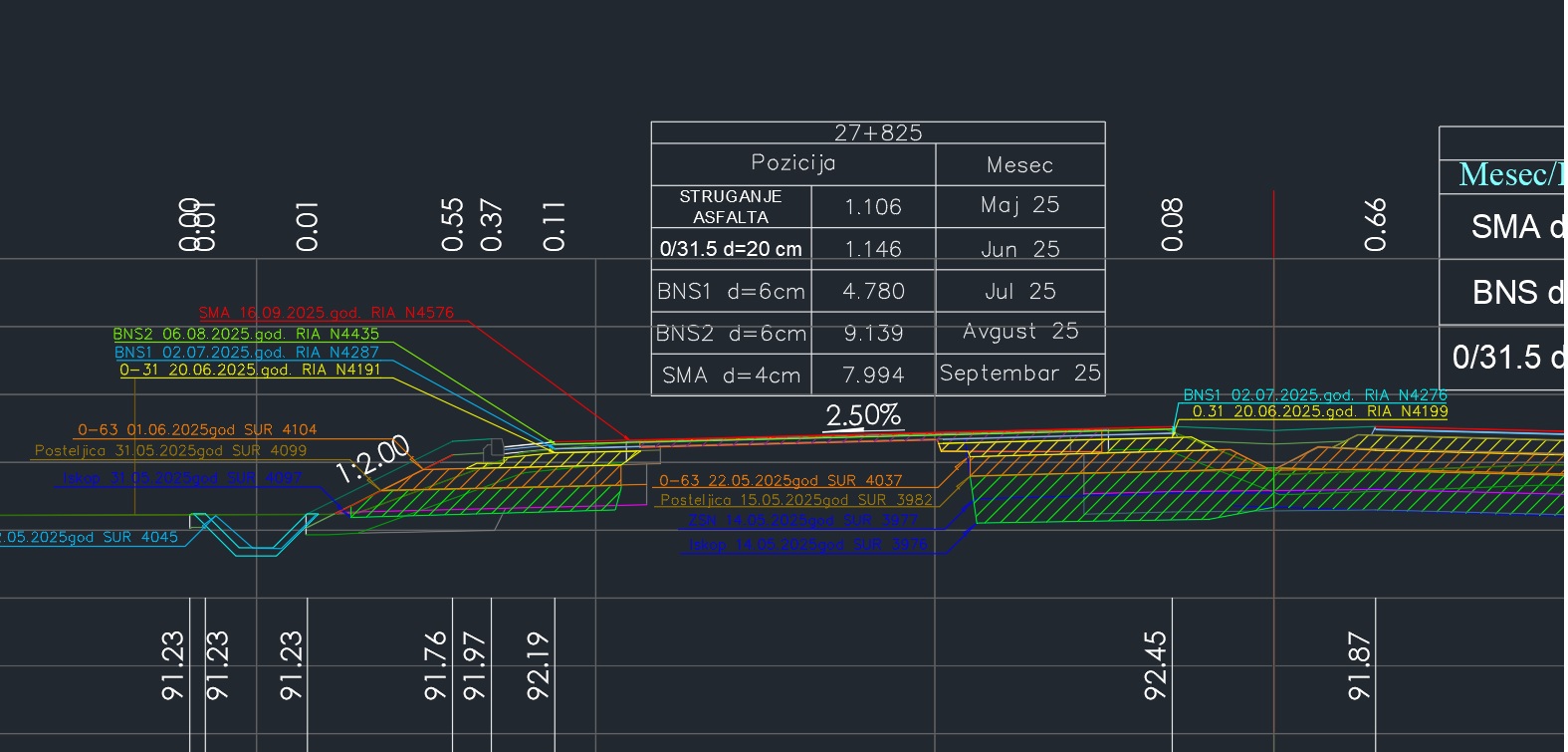Select the 'STRUGANJE ASFALTA' table cell
Image resolution: width=1568 pixels, height=752 pixels.
click(x=731, y=207)
